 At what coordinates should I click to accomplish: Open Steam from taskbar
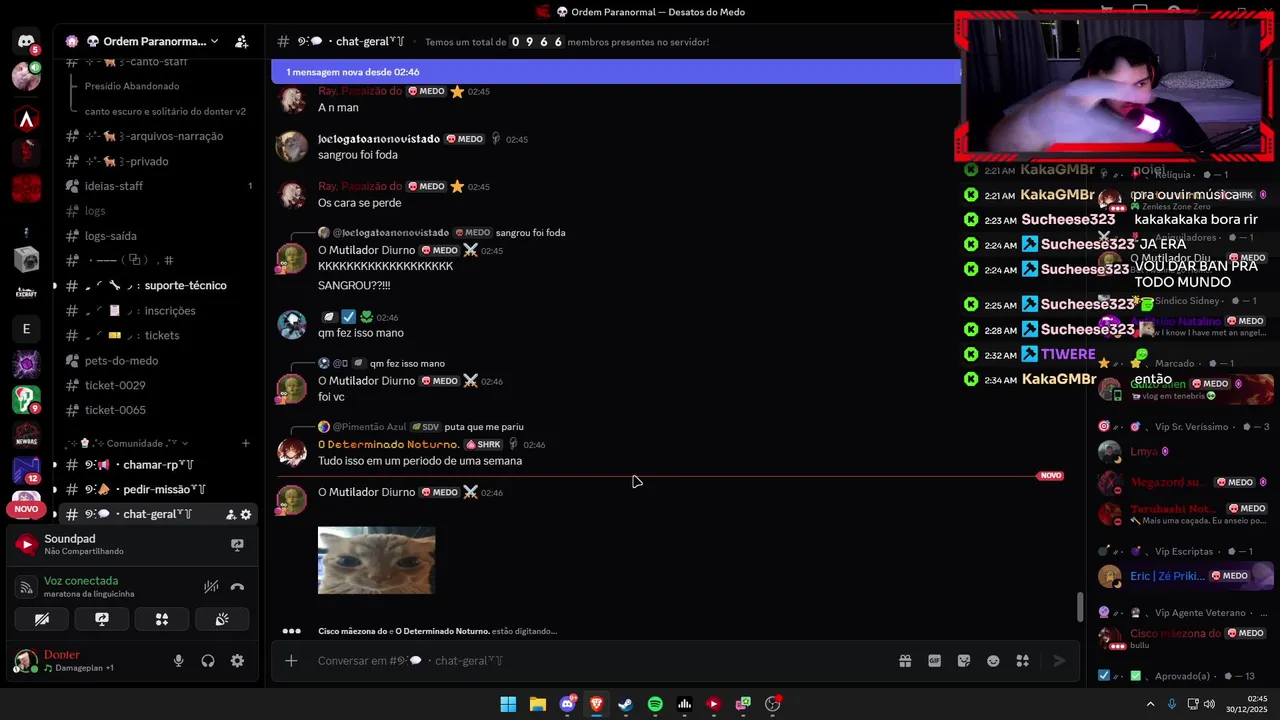(x=626, y=704)
